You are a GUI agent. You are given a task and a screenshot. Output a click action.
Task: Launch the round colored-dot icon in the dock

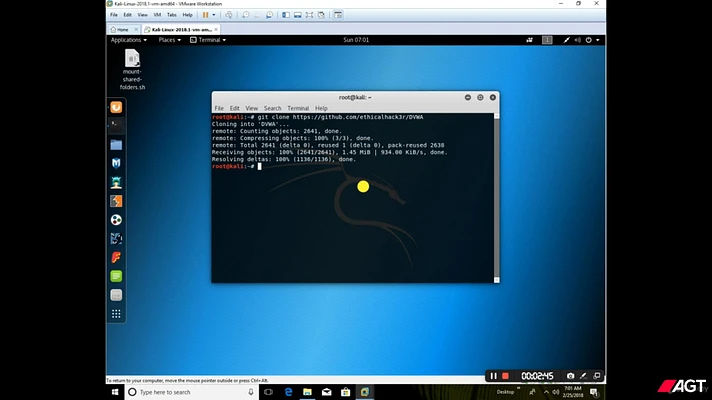click(116, 220)
